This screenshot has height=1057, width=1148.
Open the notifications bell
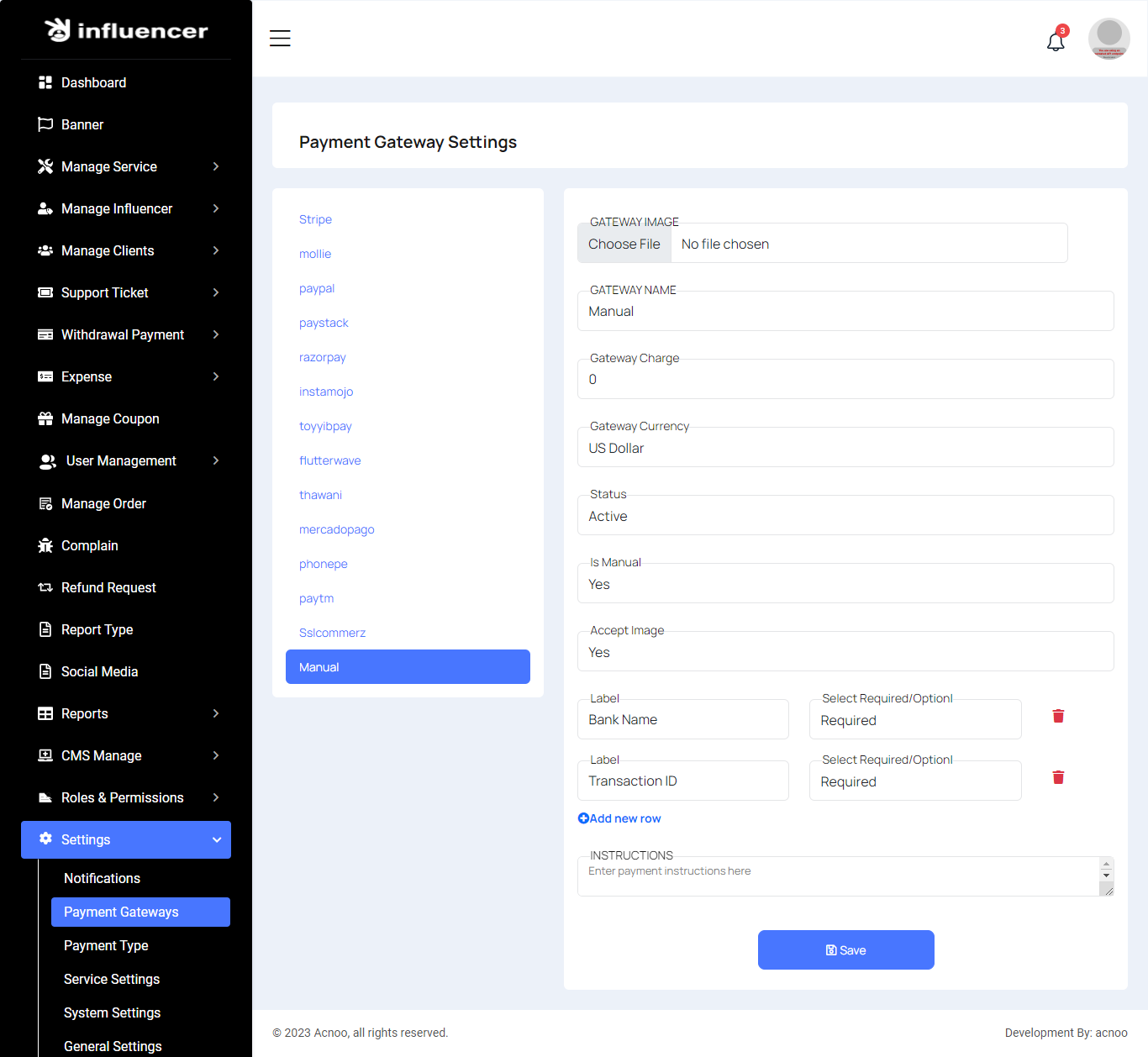coord(1056,41)
